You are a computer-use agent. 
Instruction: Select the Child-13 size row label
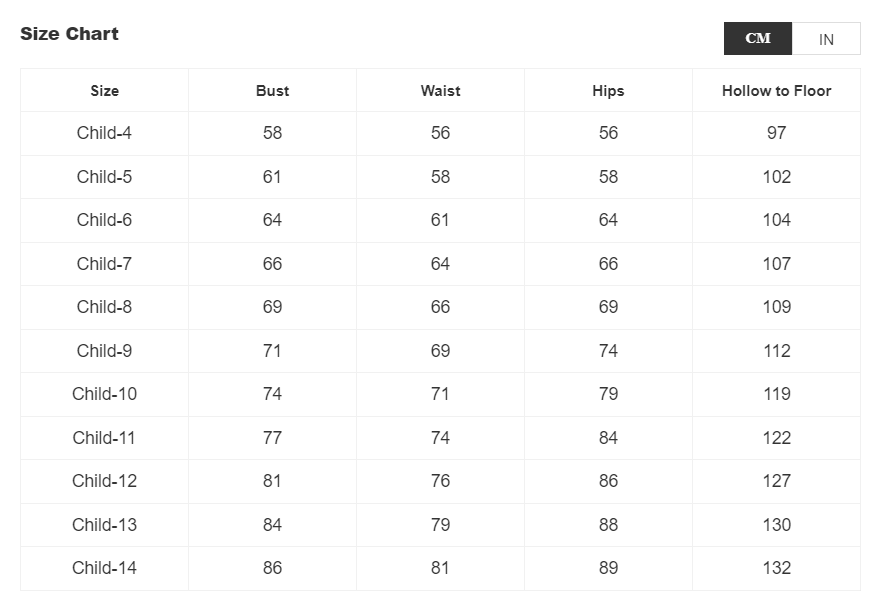104,525
